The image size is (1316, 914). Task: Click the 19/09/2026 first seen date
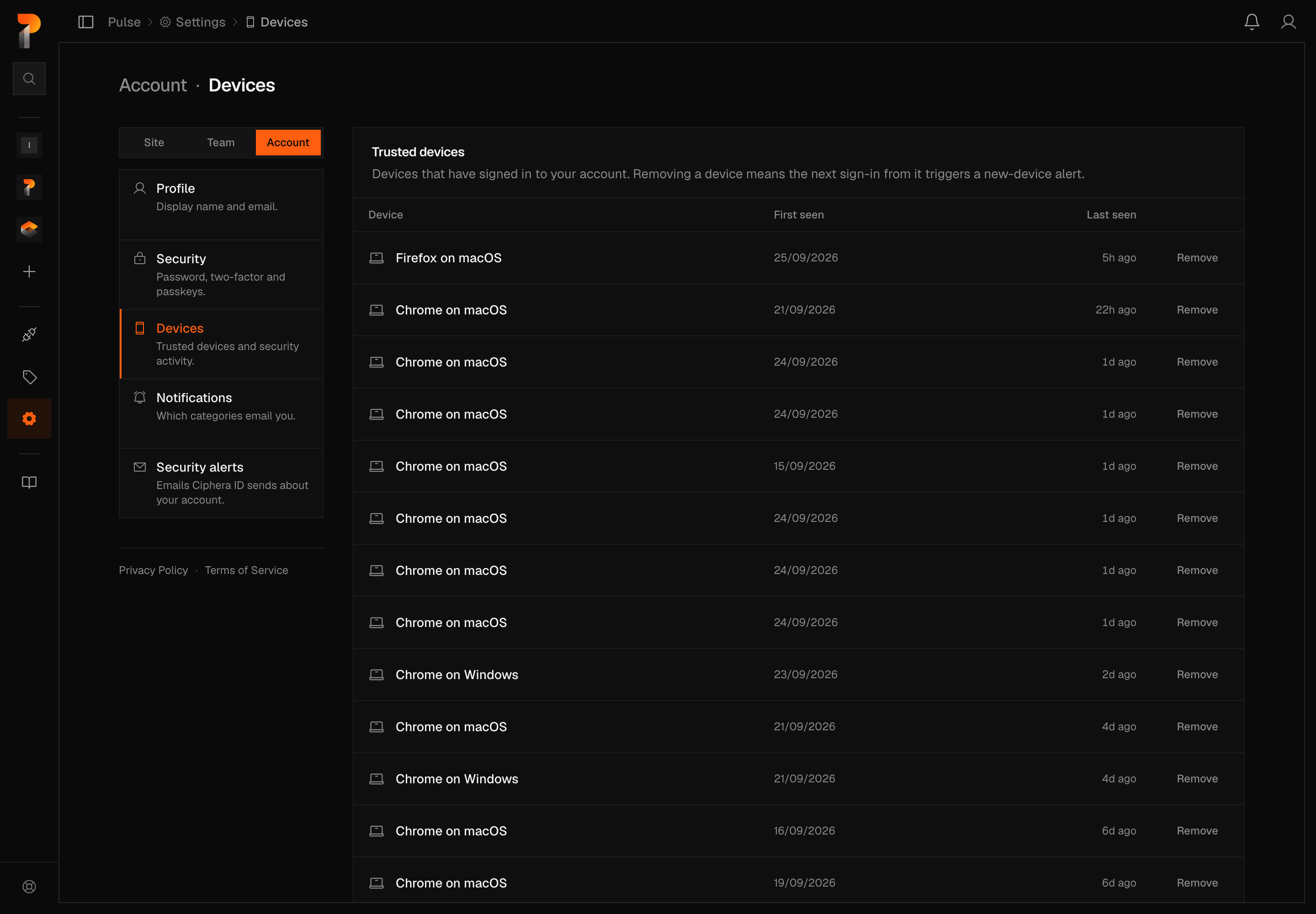point(805,883)
